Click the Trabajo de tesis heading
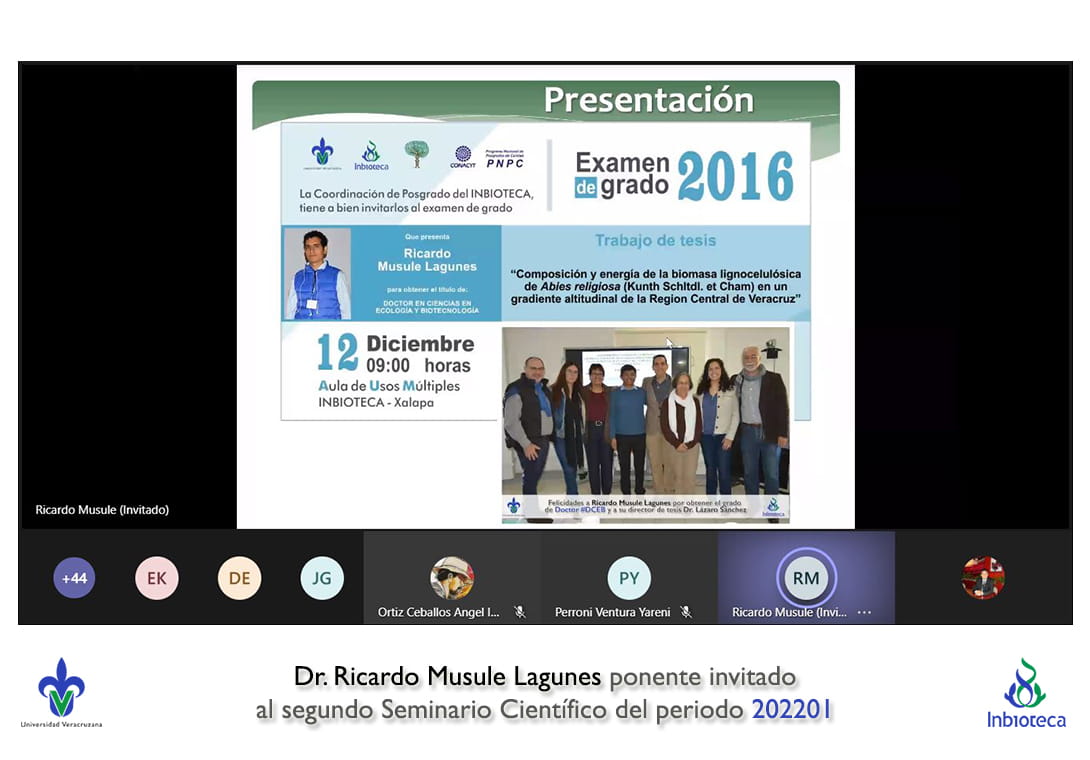The image size is (1090, 760). 655,241
